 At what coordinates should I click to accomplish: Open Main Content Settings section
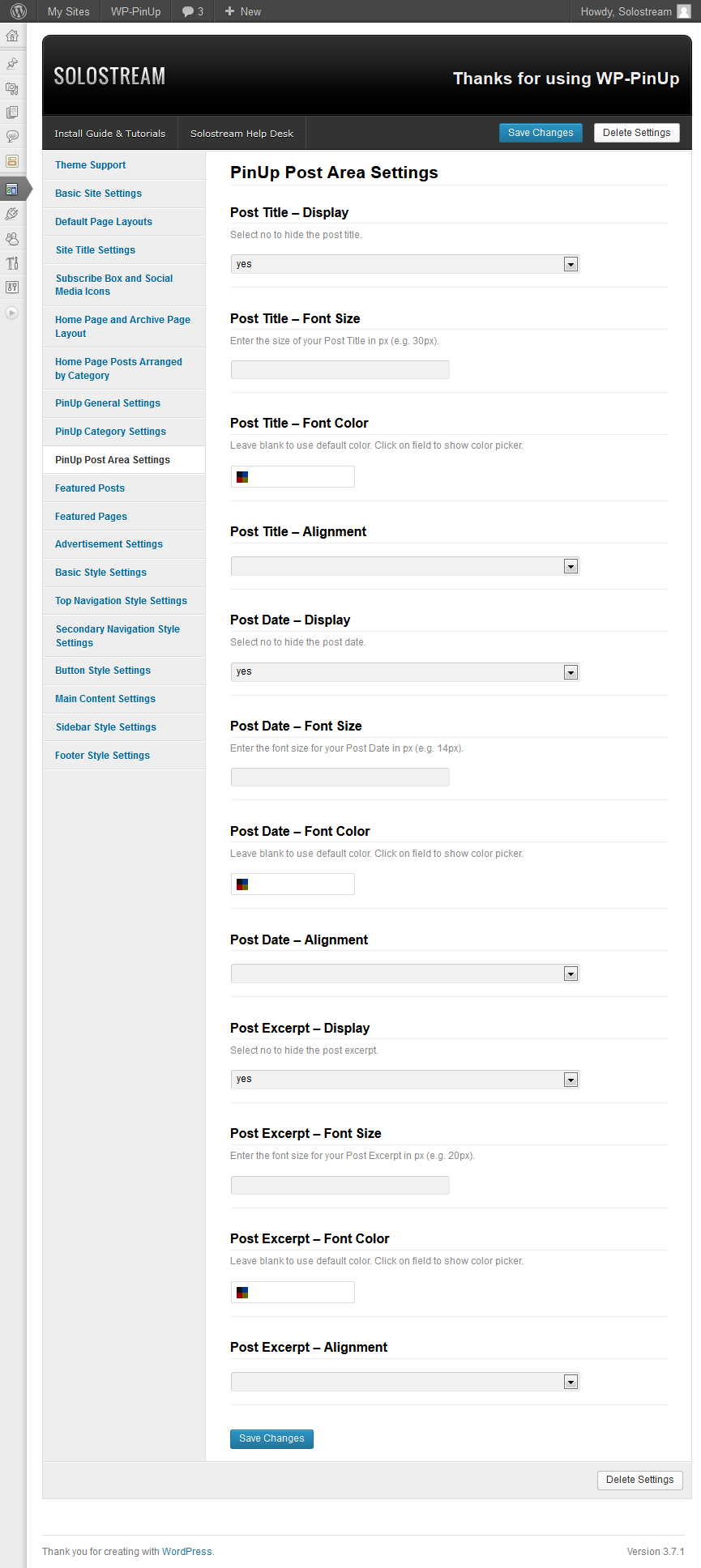tap(124, 699)
